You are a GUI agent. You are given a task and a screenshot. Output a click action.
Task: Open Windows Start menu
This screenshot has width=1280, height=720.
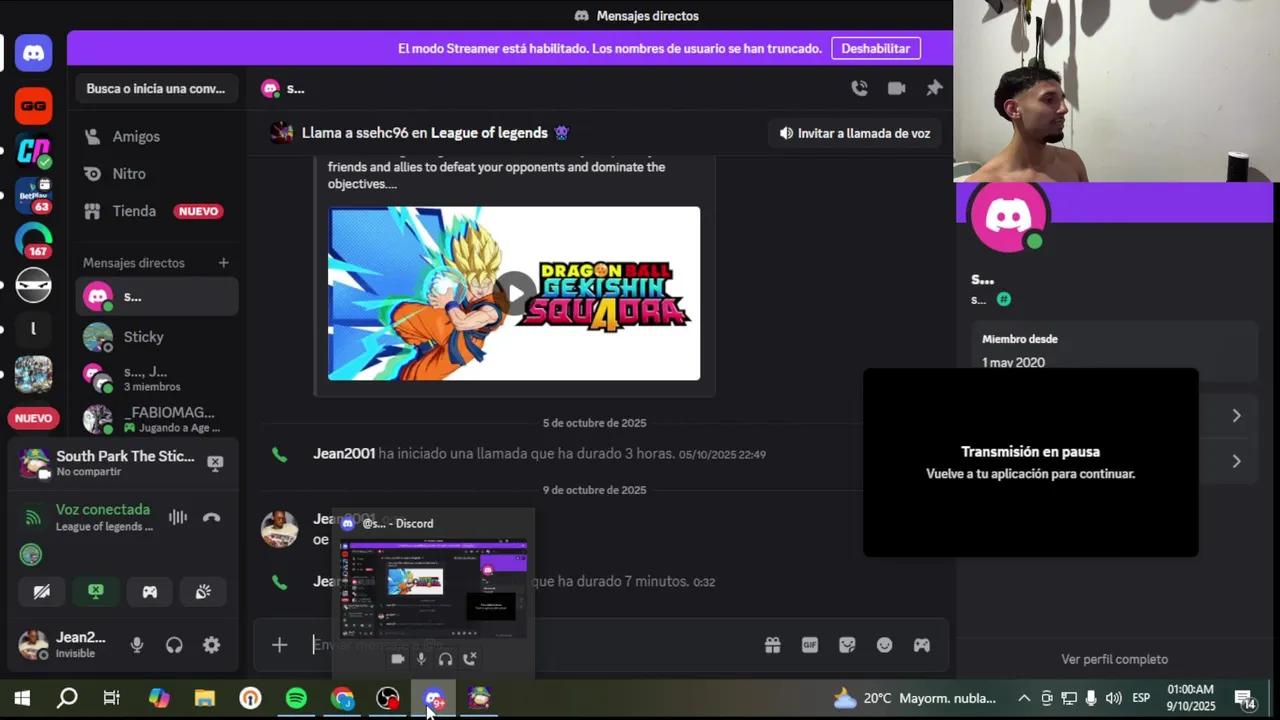[x=22, y=698]
